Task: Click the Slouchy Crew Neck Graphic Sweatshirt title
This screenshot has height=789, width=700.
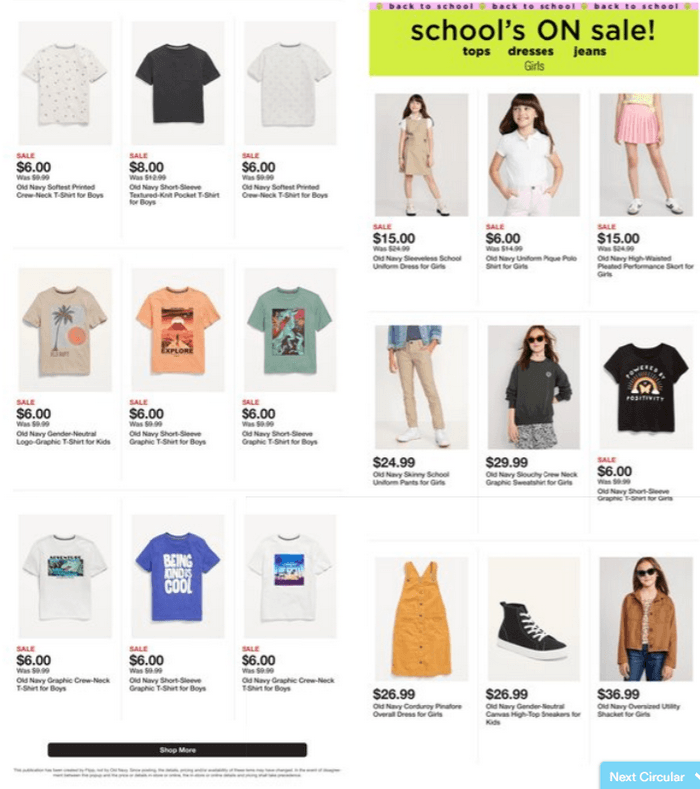Action: coord(531,479)
